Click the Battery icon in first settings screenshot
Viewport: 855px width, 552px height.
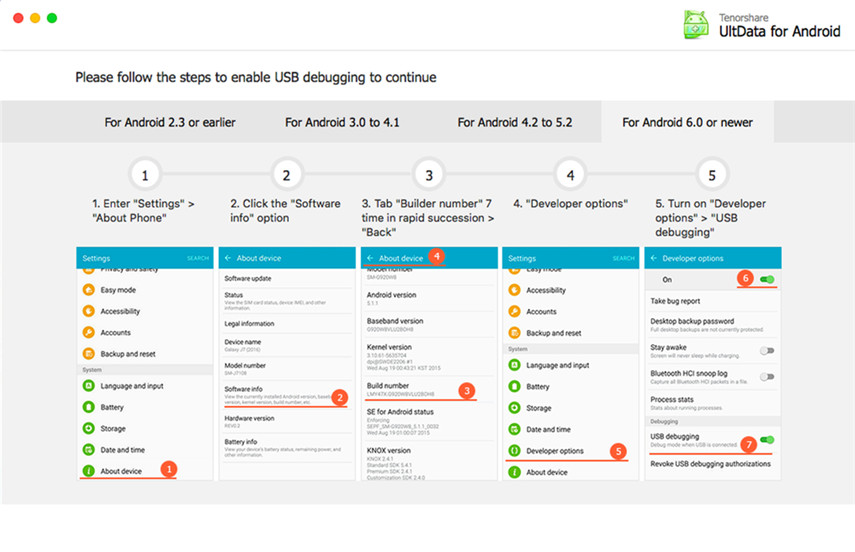click(x=88, y=407)
